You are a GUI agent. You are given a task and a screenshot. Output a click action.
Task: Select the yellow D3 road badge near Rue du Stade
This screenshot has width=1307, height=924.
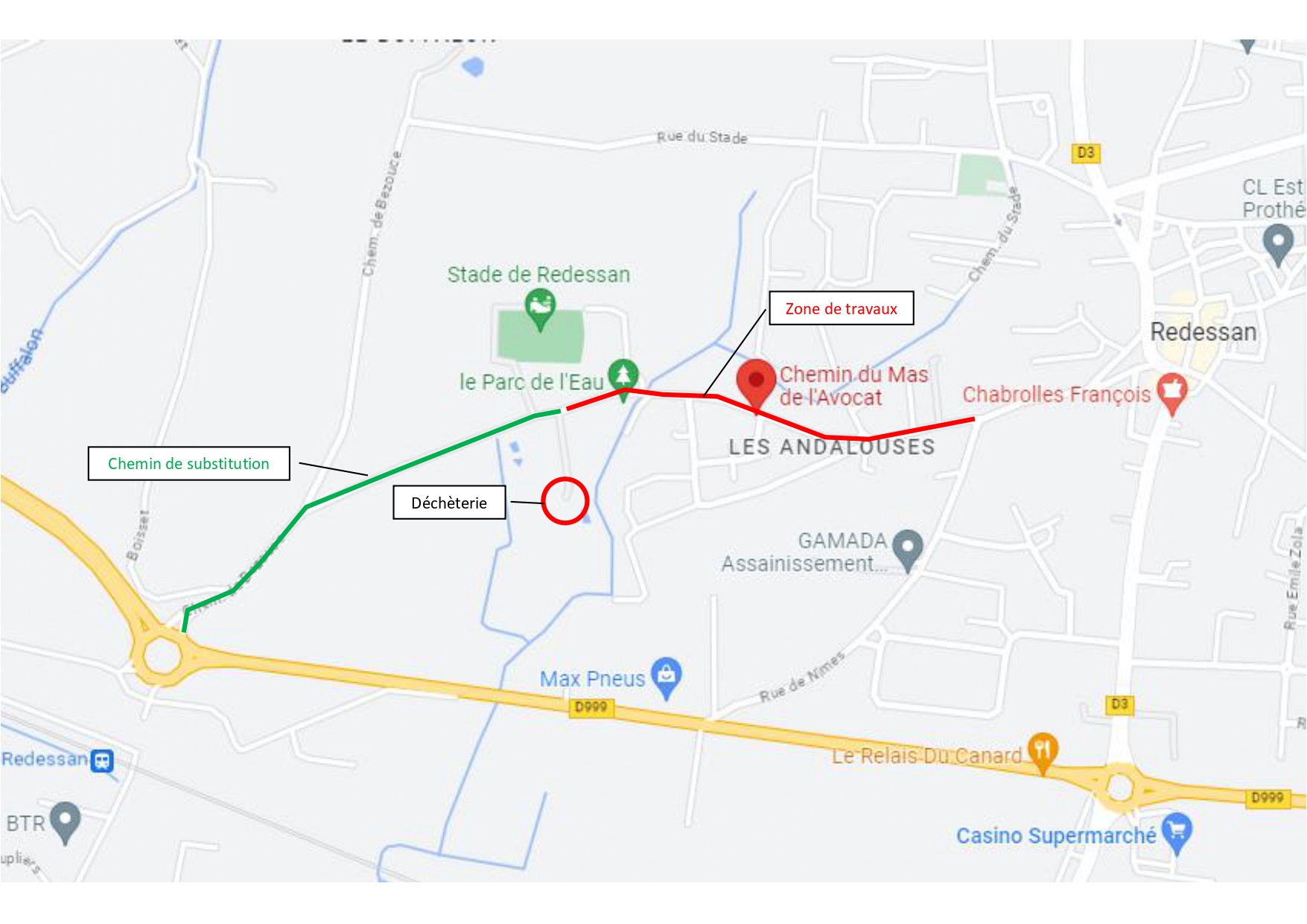(x=1085, y=153)
